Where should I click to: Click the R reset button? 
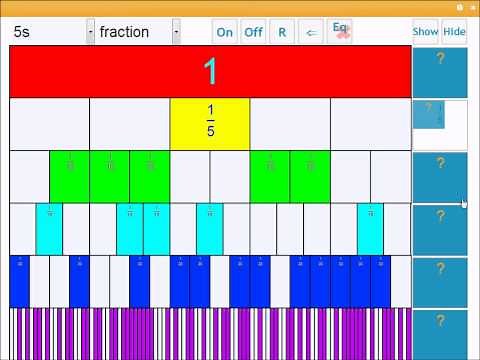282,32
